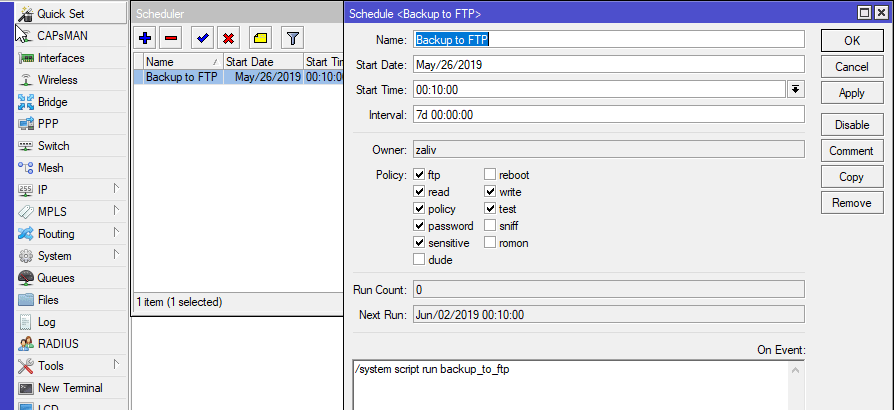Screen dimensions: 894x410
Task: Uncheck the ftp policy checkbox
Action: (x=420, y=175)
